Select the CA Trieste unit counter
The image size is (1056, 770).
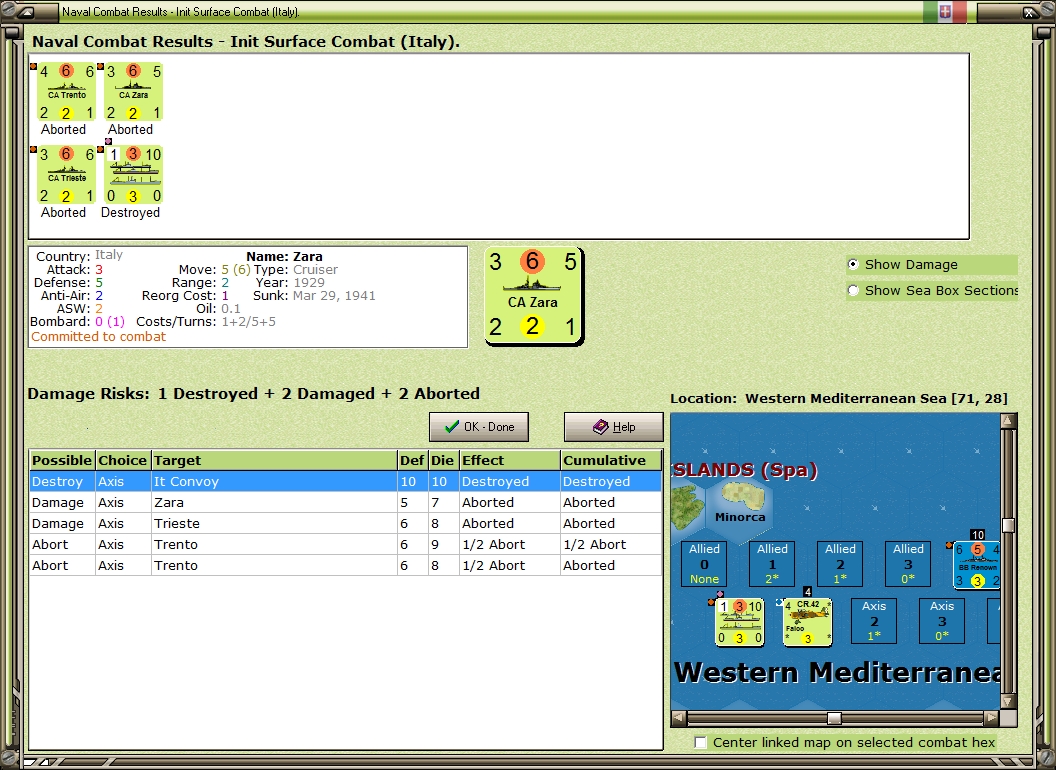coord(66,174)
